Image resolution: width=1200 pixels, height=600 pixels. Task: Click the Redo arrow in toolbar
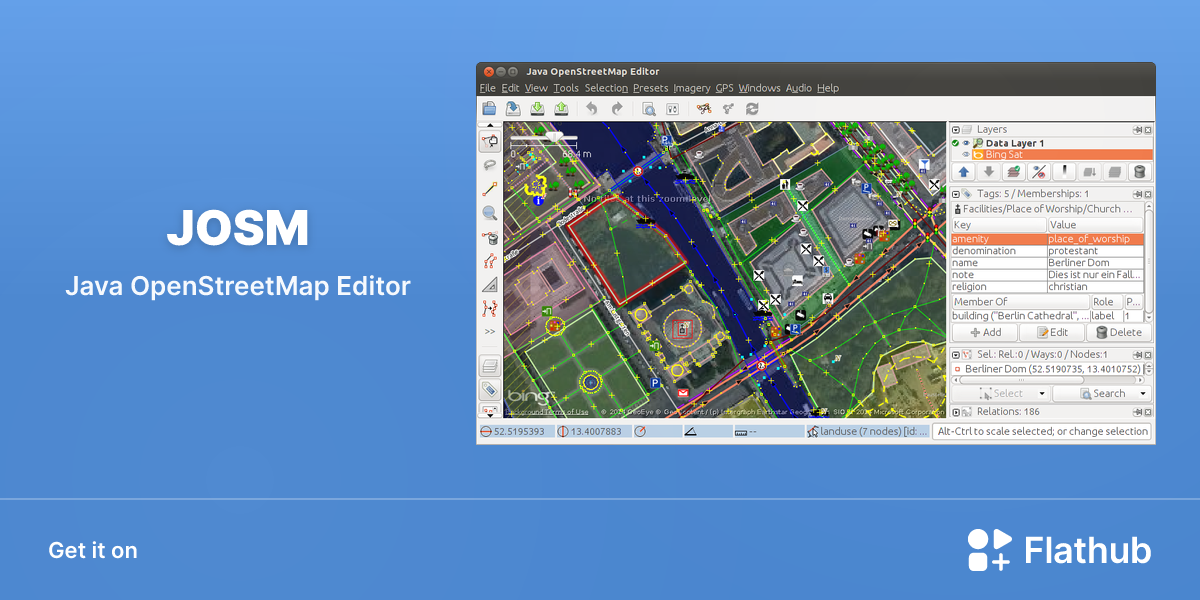(617, 109)
